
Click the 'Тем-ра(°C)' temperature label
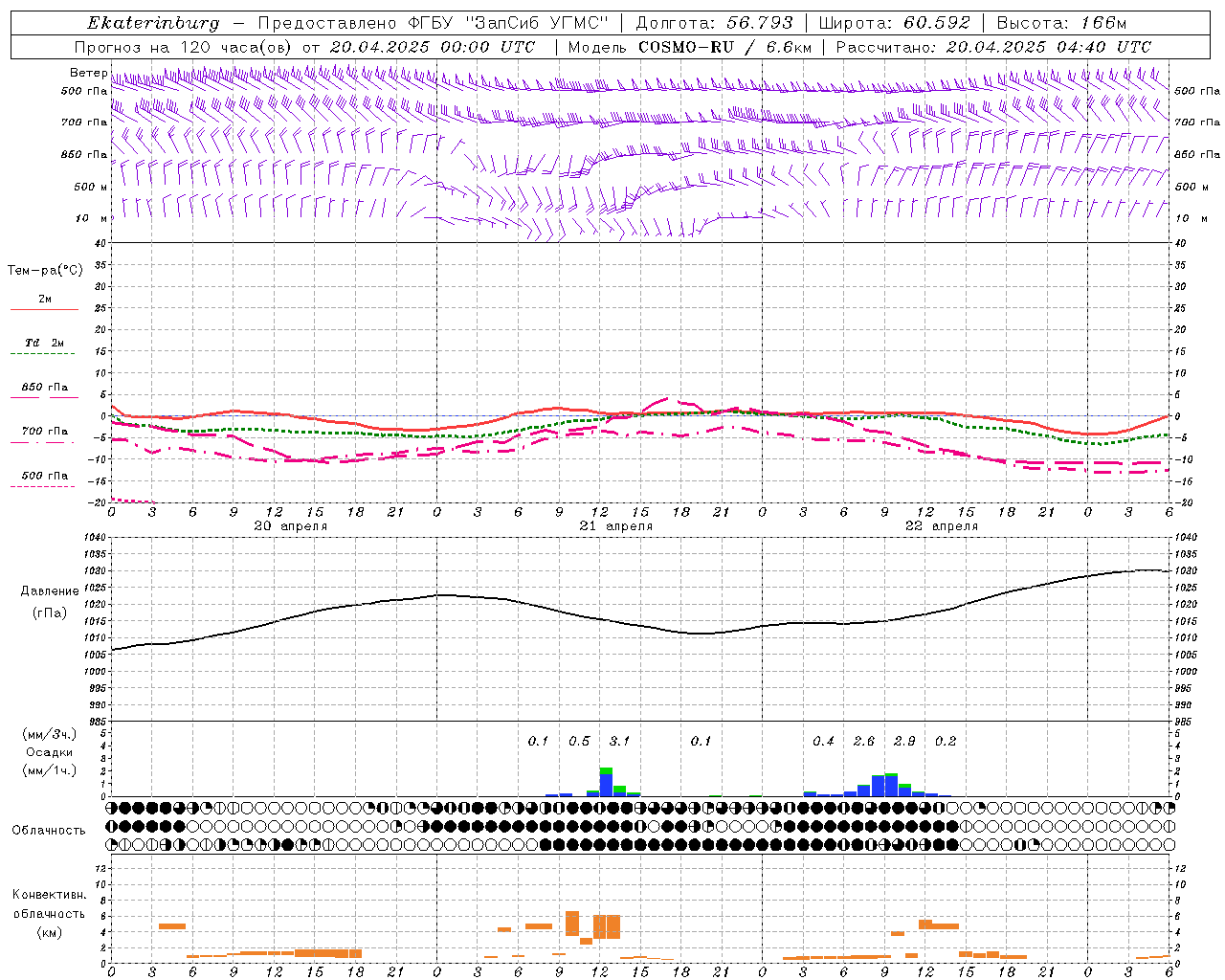tap(45, 270)
